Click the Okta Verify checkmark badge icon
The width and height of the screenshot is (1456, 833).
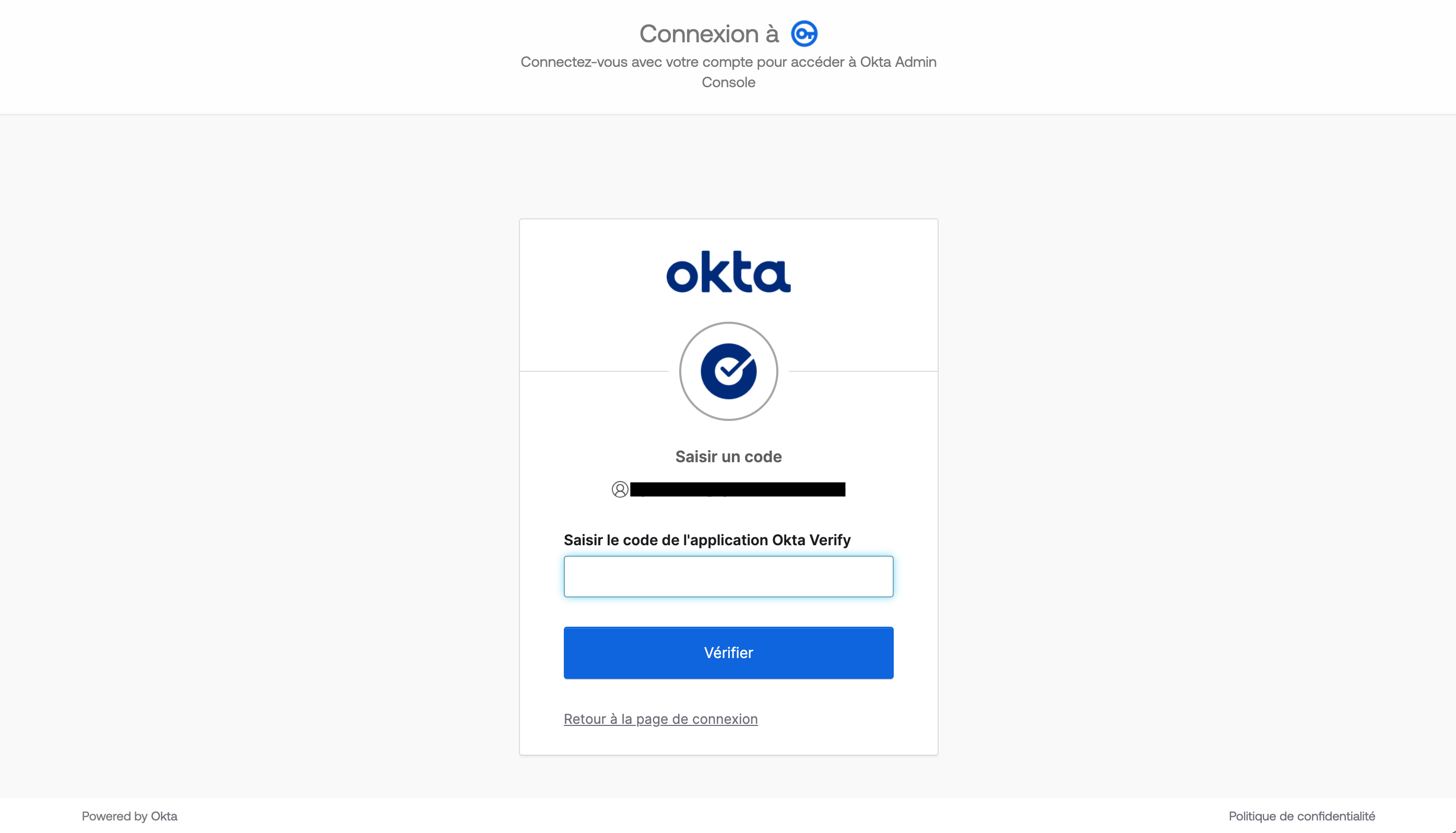(x=729, y=371)
